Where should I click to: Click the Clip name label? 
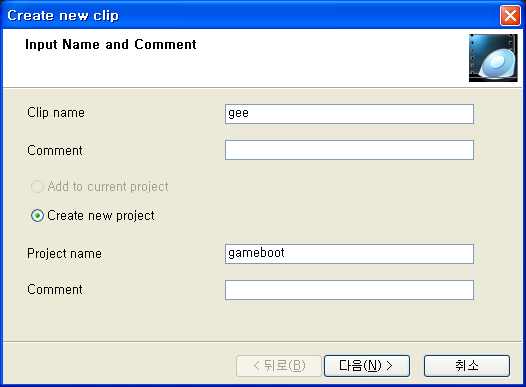tap(56, 113)
